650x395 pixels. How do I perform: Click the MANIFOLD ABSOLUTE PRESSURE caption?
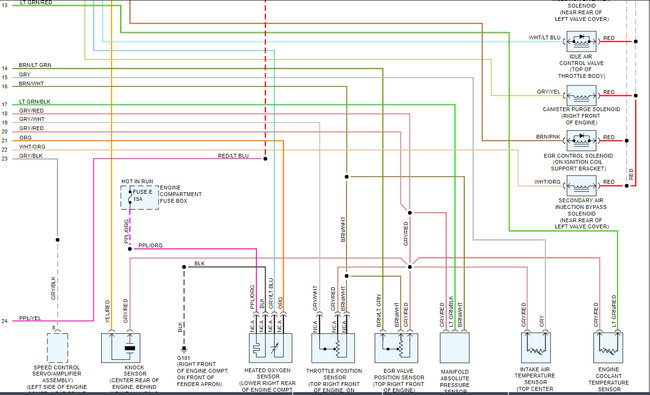[455, 381]
